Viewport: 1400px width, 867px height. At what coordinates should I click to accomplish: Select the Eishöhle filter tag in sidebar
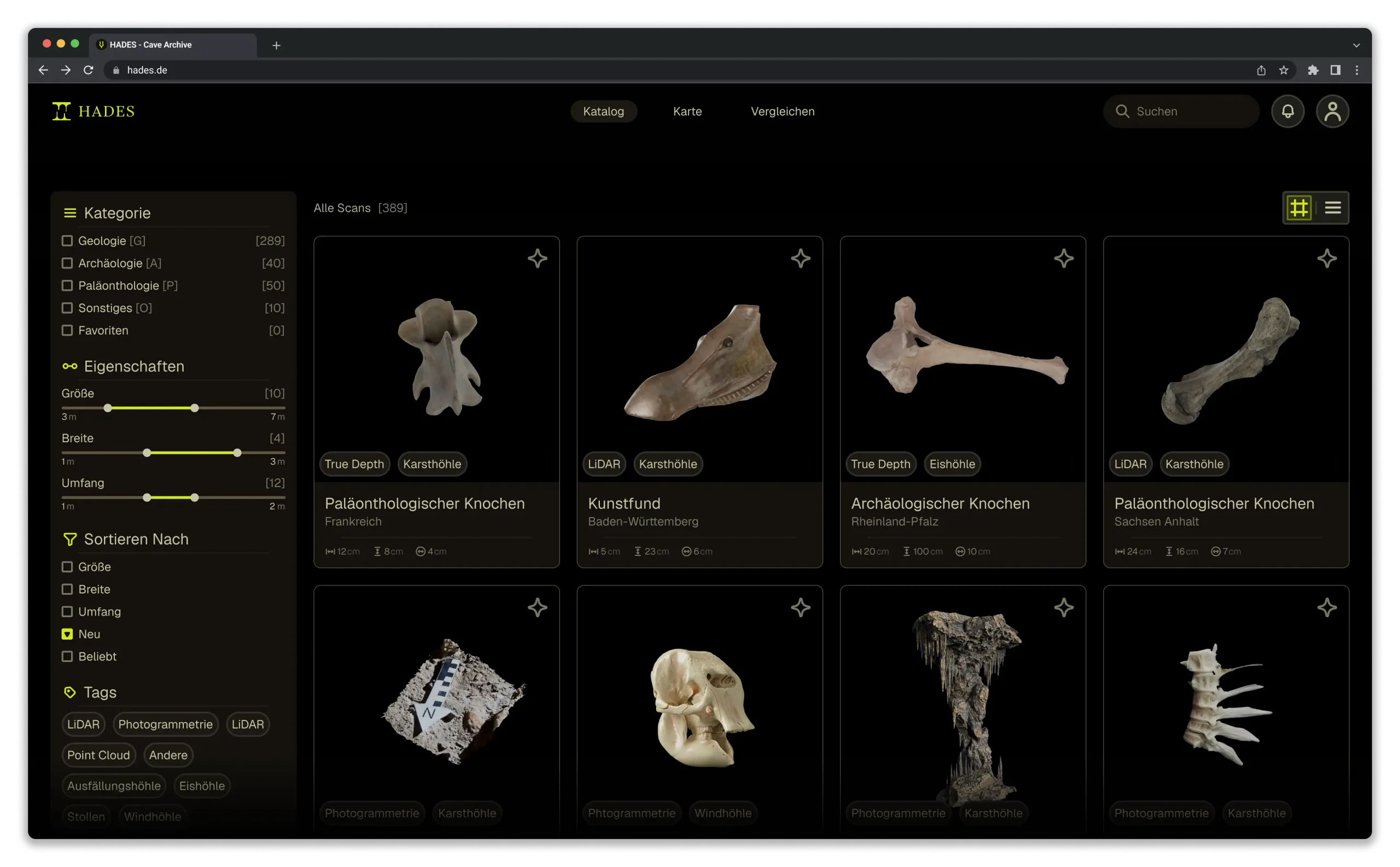click(202, 786)
